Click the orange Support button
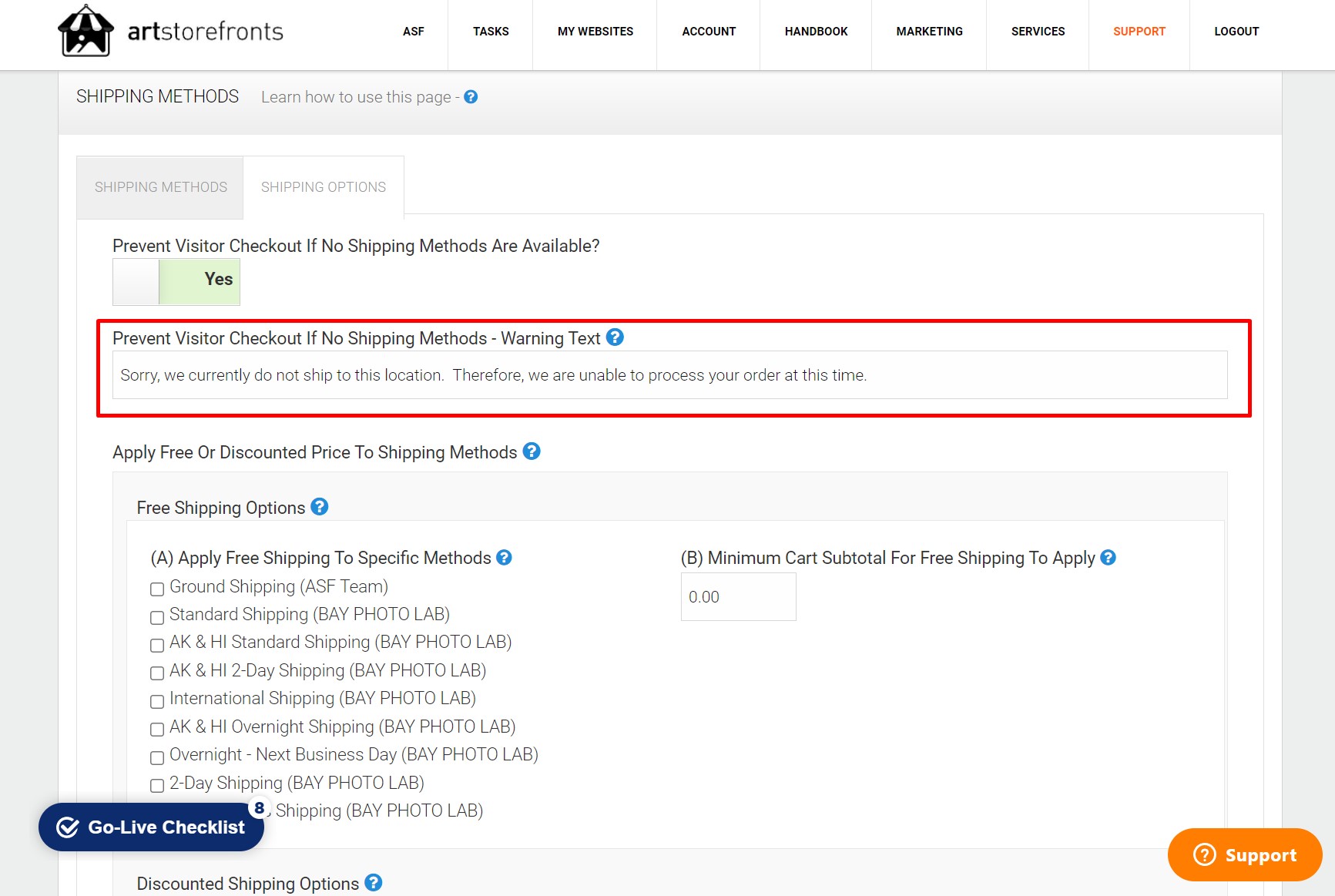Screen dimensions: 1335x896 click(1245, 854)
